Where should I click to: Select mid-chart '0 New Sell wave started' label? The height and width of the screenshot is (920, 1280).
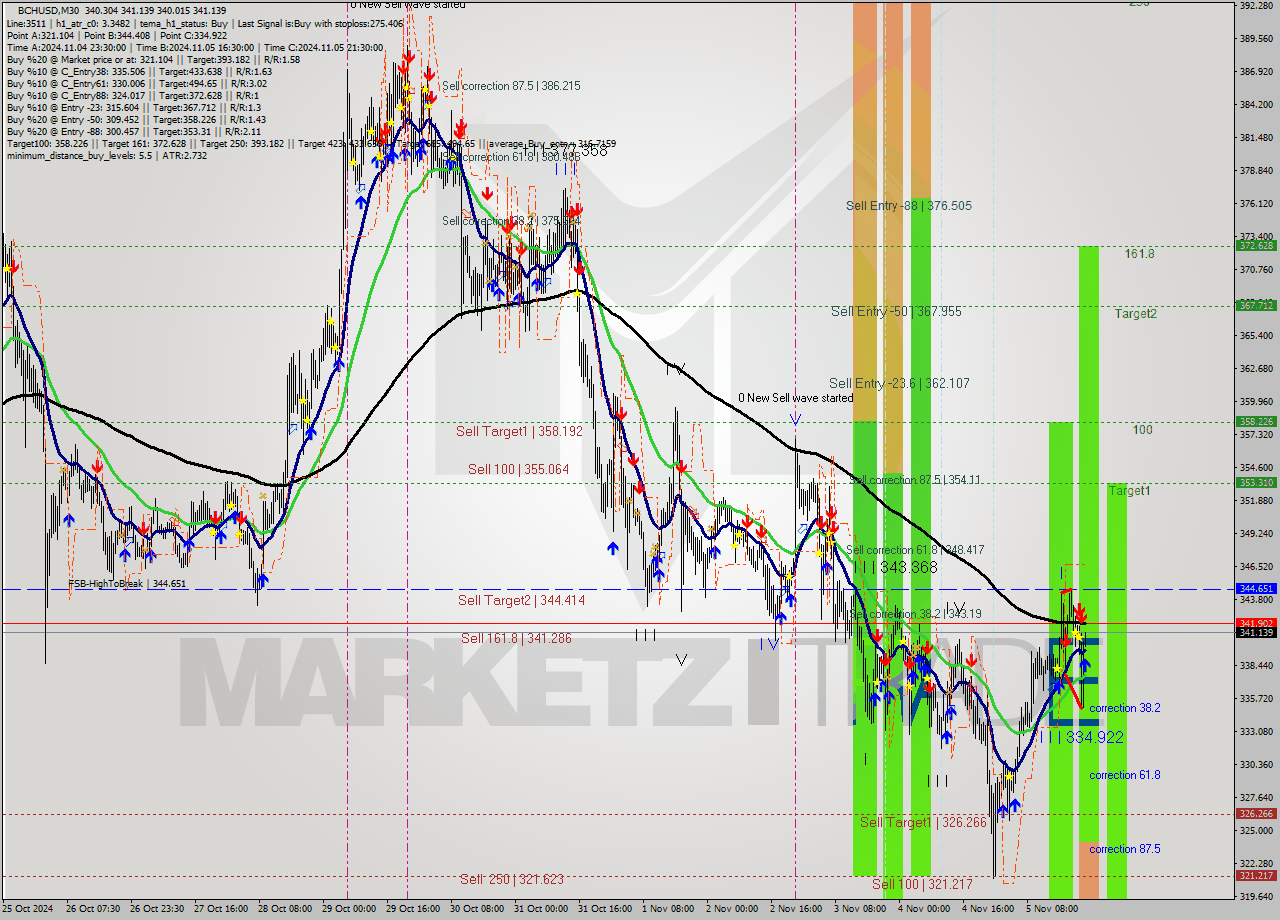(796, 398)
